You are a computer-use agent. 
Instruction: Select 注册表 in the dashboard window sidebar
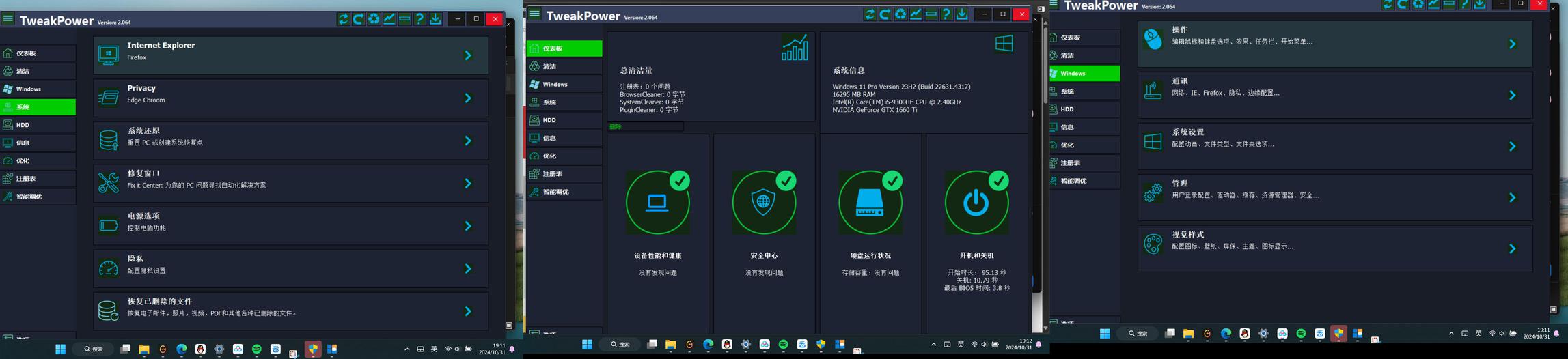564,174
